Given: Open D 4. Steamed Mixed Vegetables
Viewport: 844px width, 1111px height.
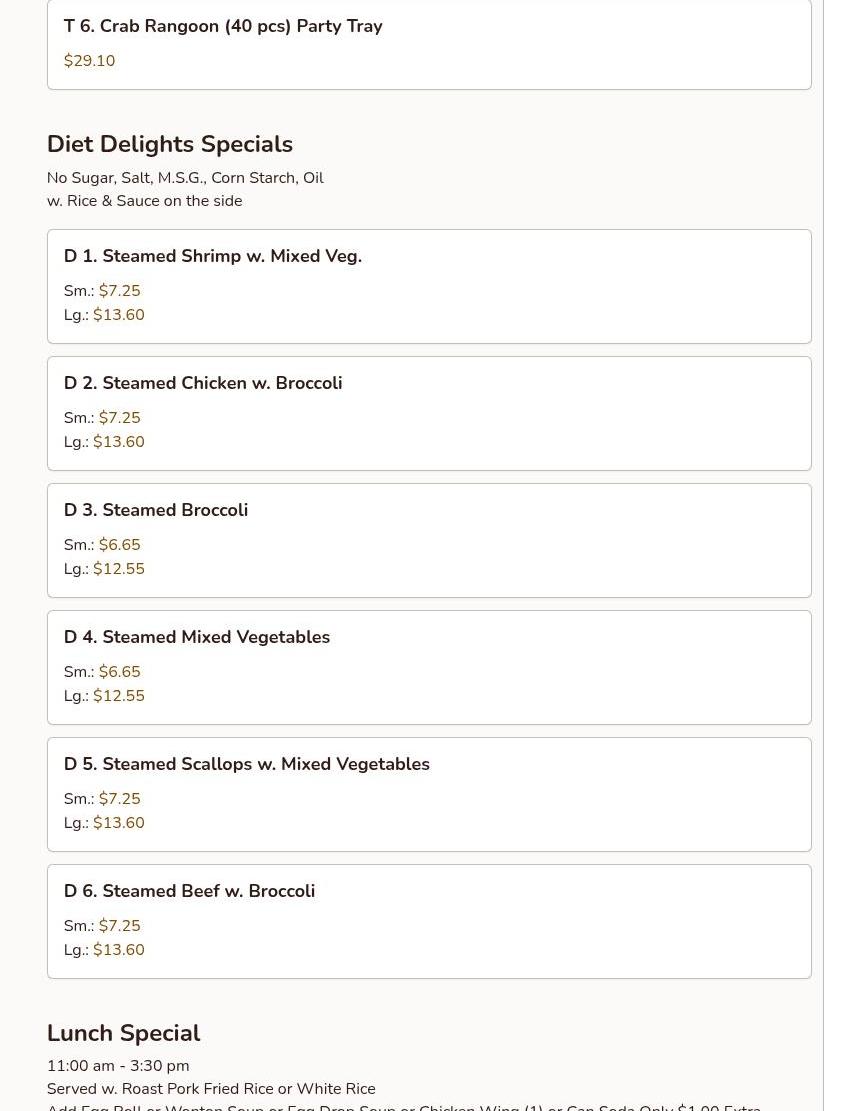Looking at the screenshot, I should pyautogui.click(x=196, y=637).
